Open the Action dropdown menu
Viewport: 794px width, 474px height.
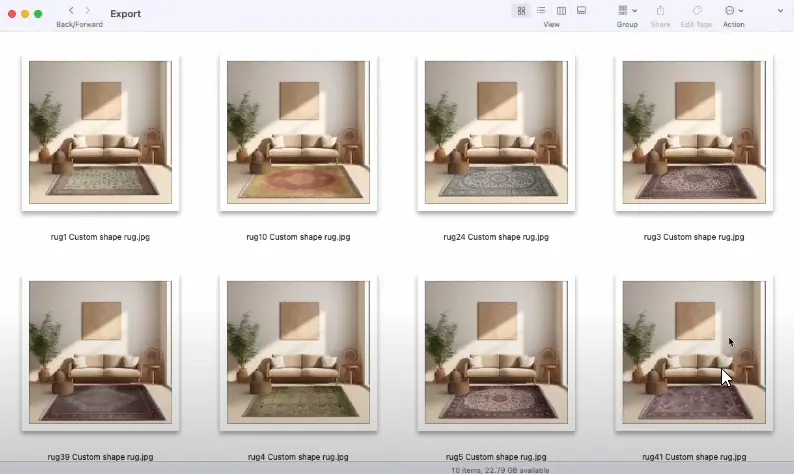click(733, 11)
